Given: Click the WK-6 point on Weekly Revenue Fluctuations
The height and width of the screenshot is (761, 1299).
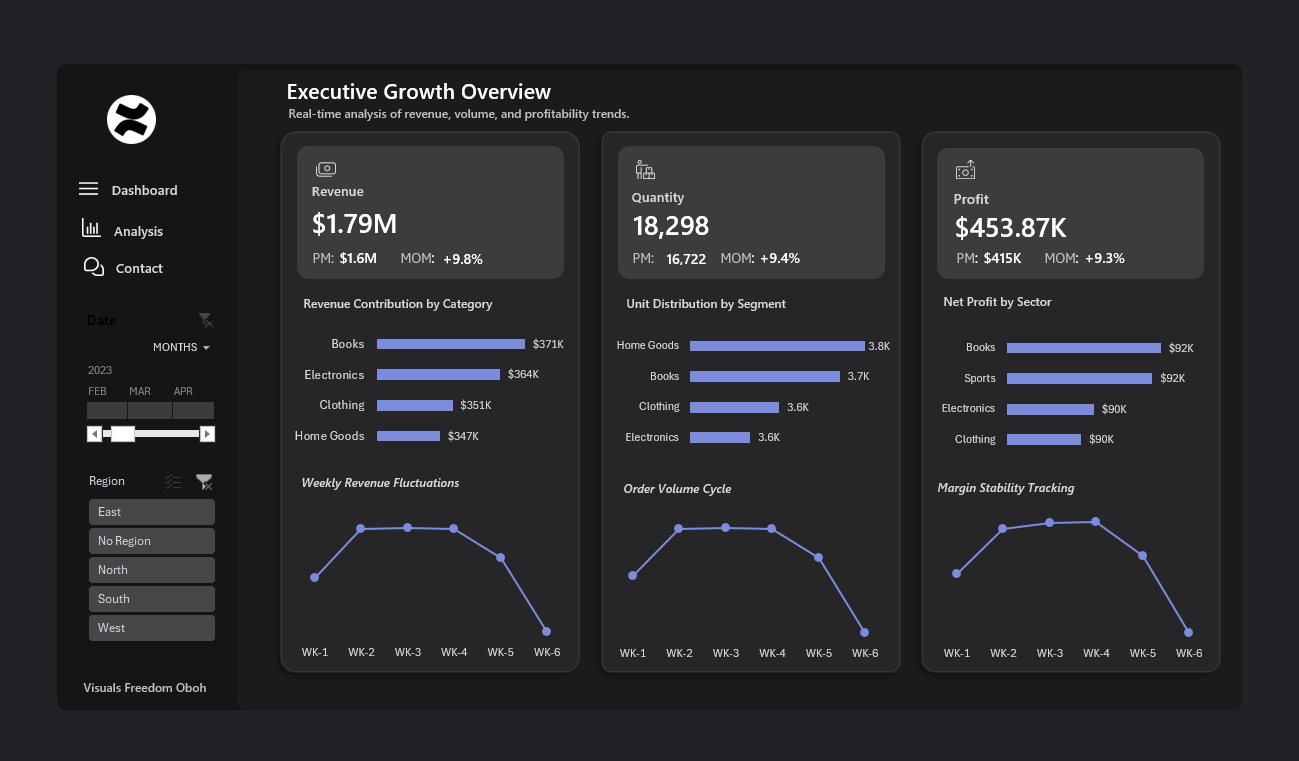Looking at the screenshot, I should click(x=546, y=631).
